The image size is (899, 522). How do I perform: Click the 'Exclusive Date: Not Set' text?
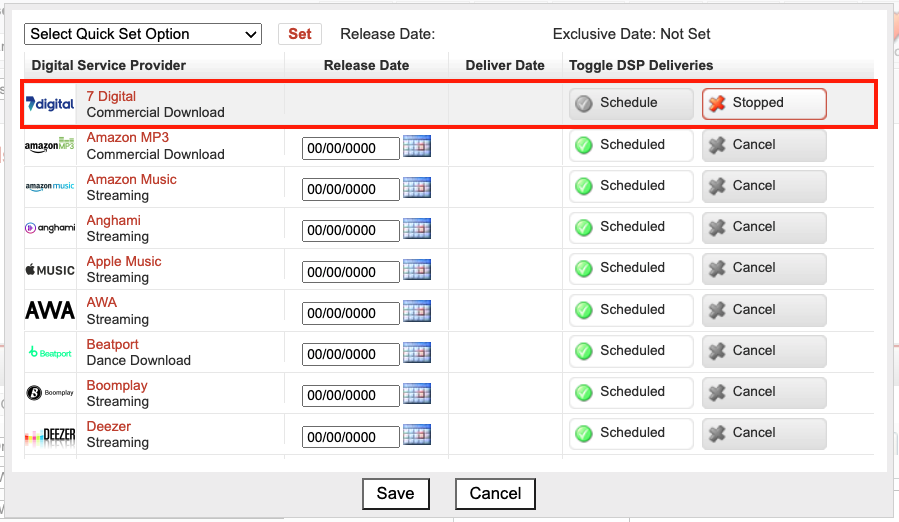pyautogui.click(x=631, y=34)
